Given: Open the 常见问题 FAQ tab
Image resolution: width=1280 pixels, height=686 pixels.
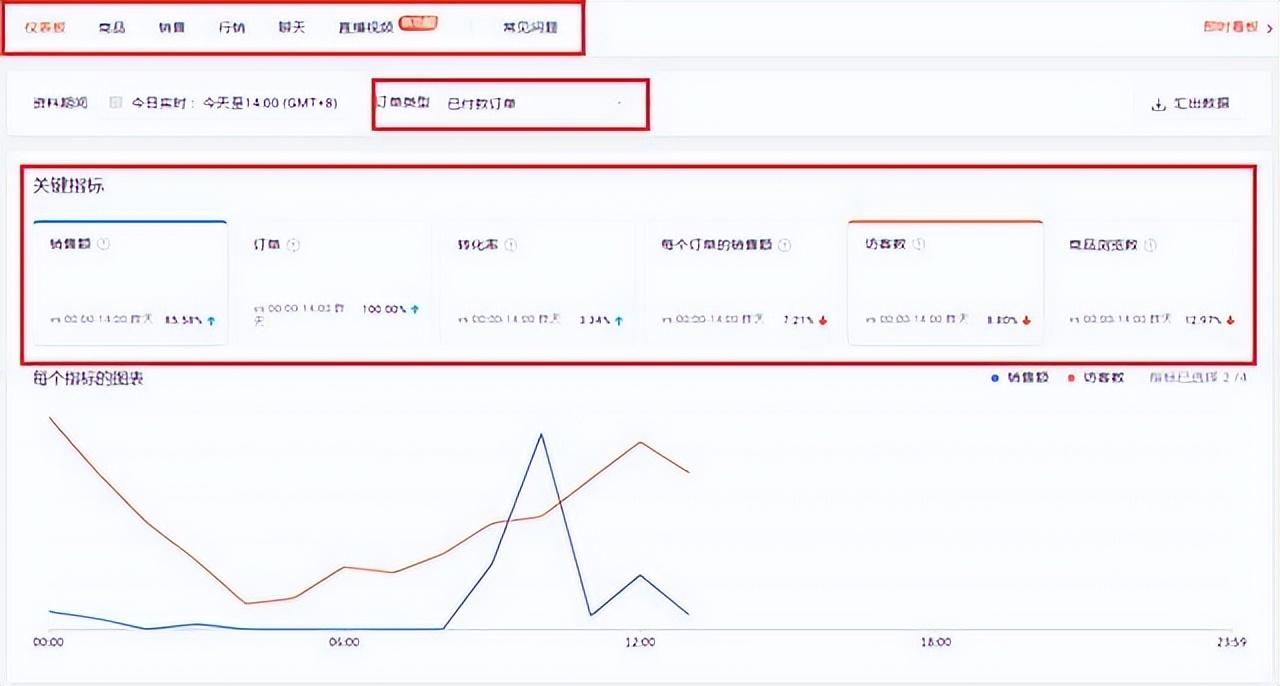Looking at the screenshot, I should pyautogui.click(x=530, y=28).
